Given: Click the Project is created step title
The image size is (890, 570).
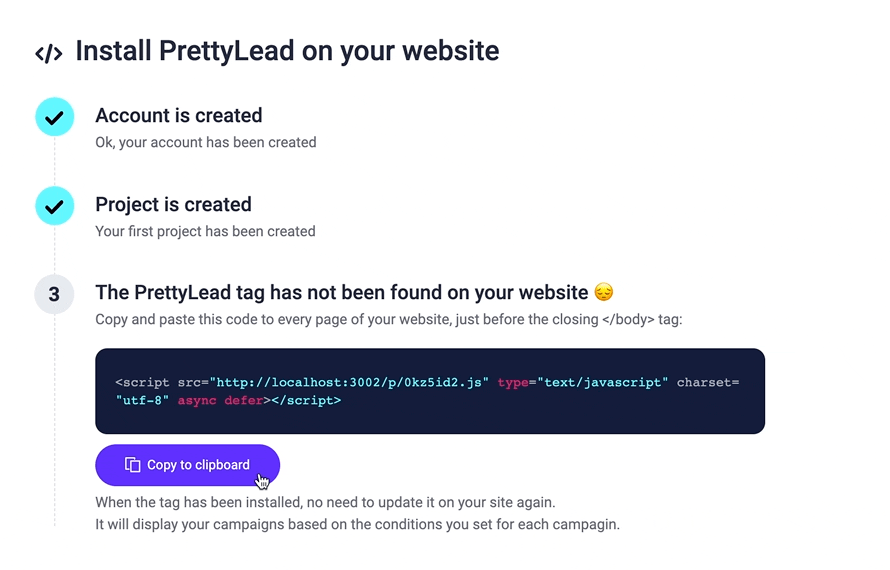Looking at the screenshot, I should click(173, 204).
